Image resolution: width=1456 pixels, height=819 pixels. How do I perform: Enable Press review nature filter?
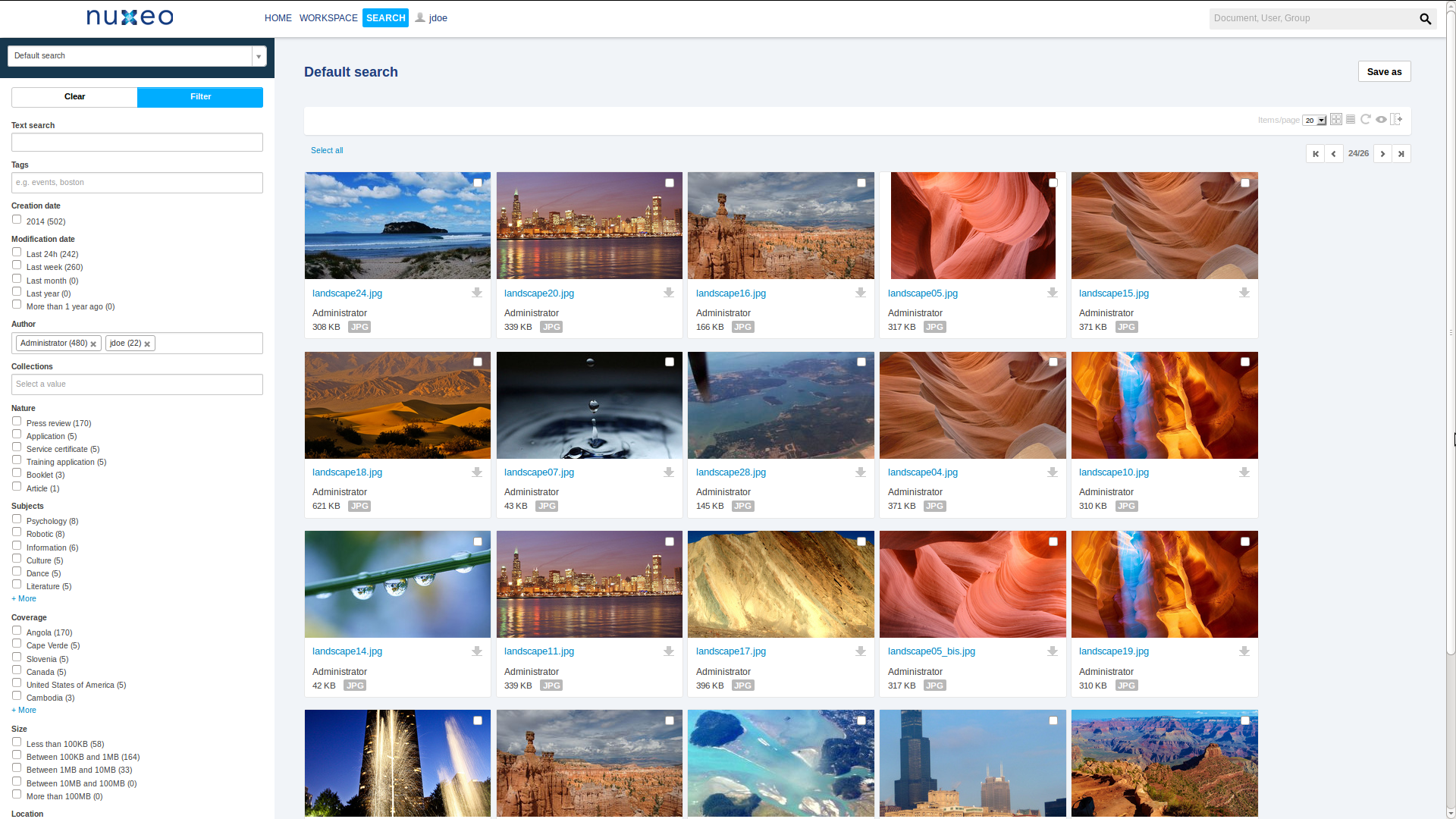point(17,422)
